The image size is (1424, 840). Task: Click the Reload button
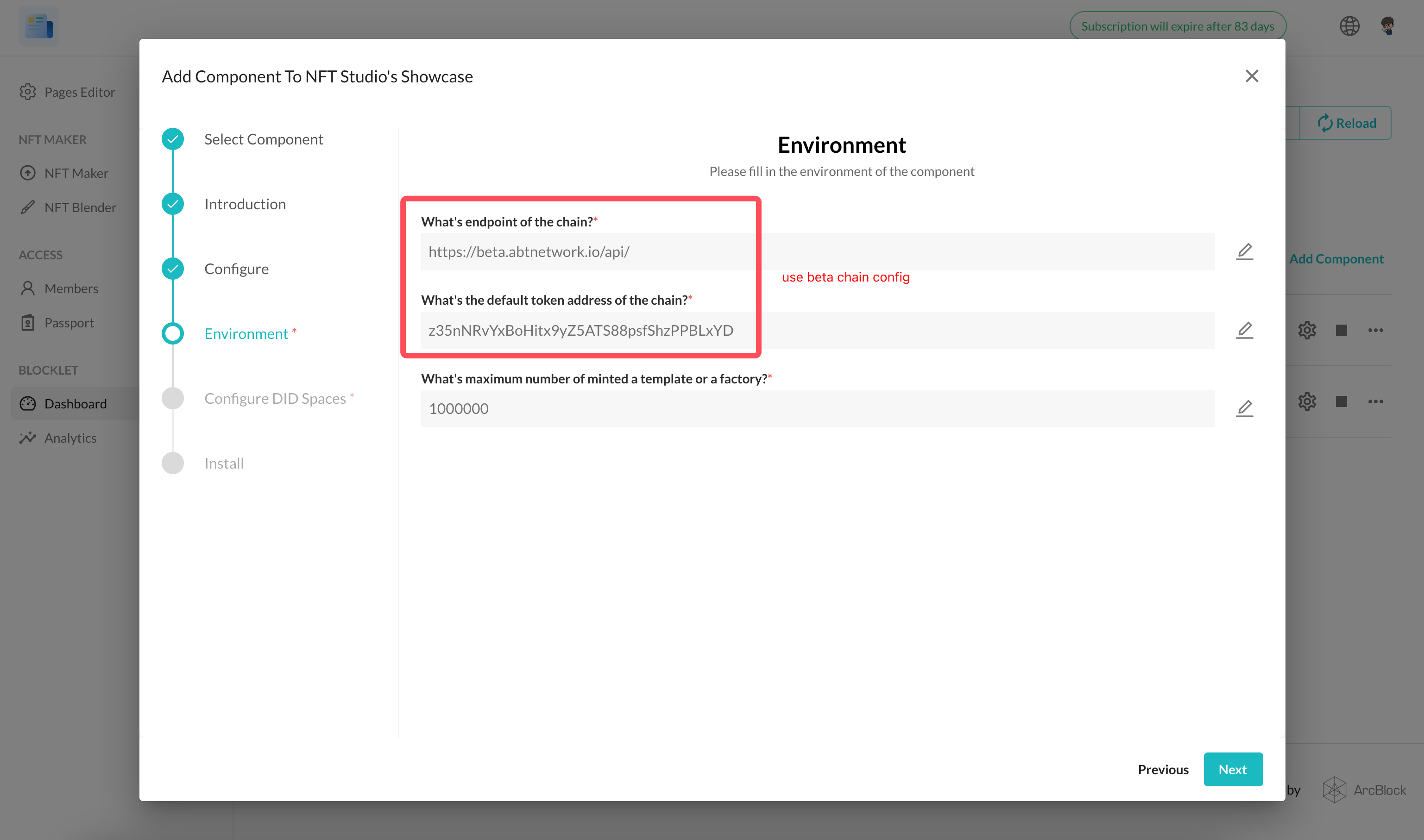point(1346,123)
